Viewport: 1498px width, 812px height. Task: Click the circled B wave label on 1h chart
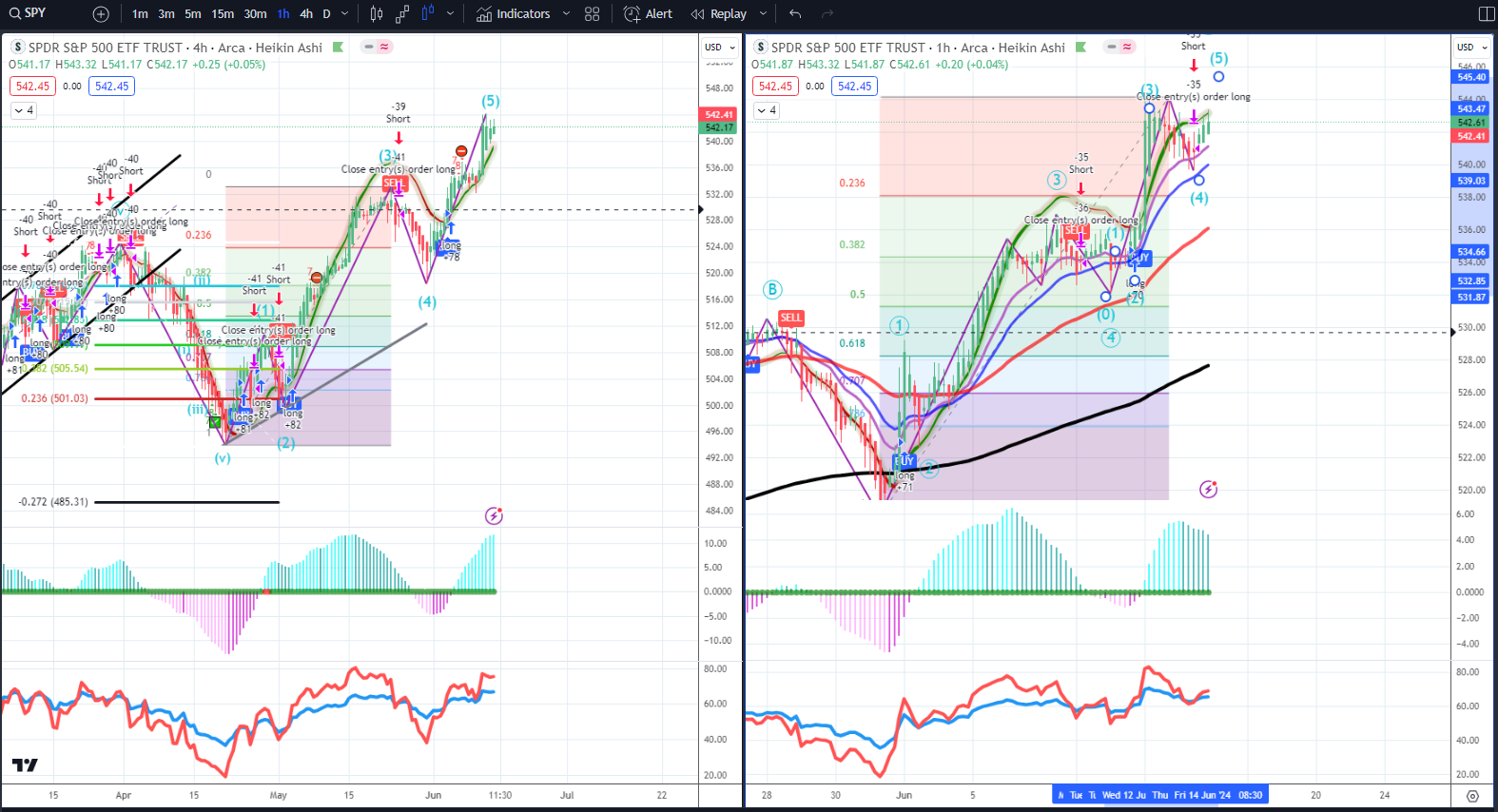click(x=772, y=290)
